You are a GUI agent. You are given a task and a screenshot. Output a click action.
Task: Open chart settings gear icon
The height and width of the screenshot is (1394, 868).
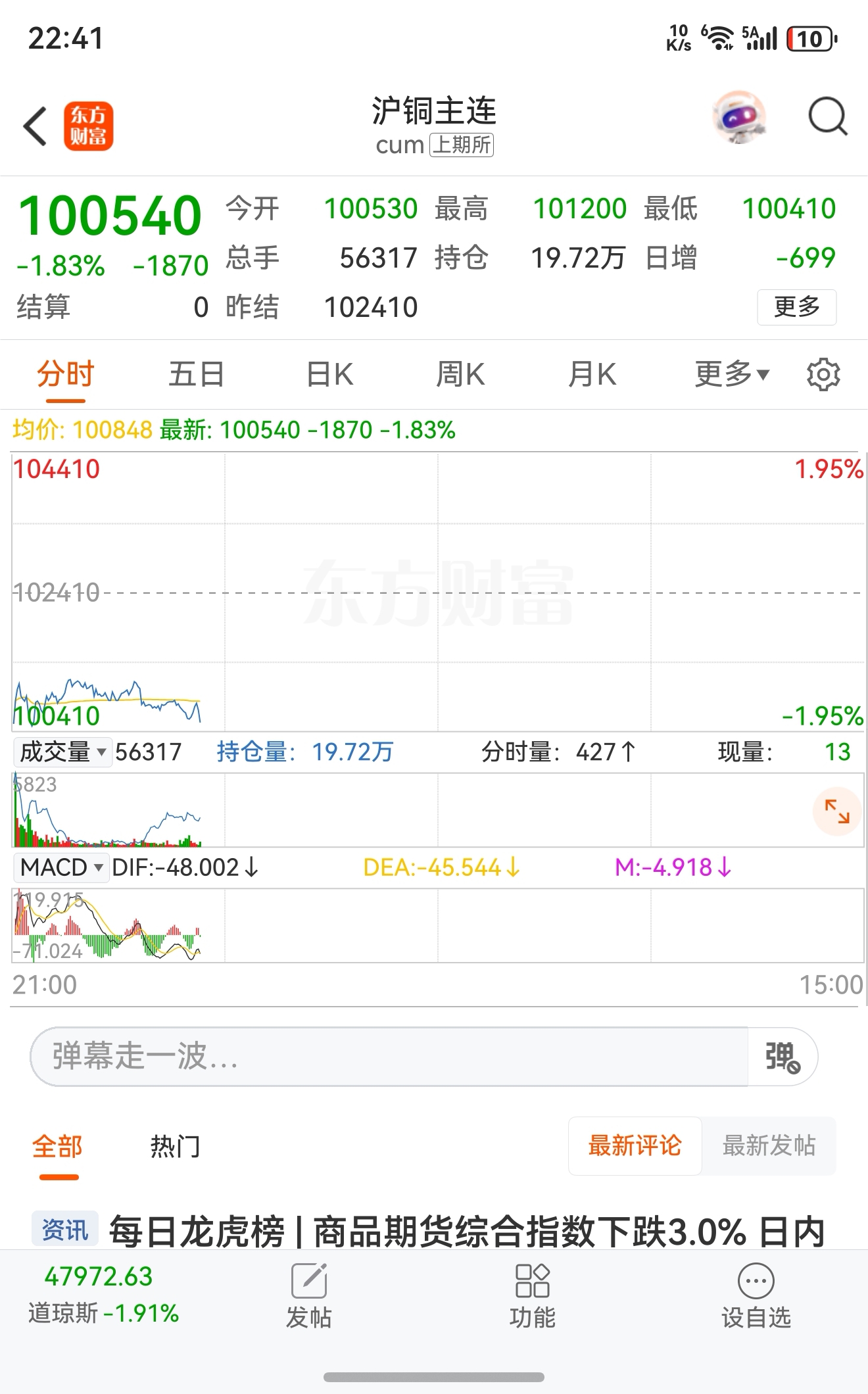pyautogui.click(x=823, y=375)
